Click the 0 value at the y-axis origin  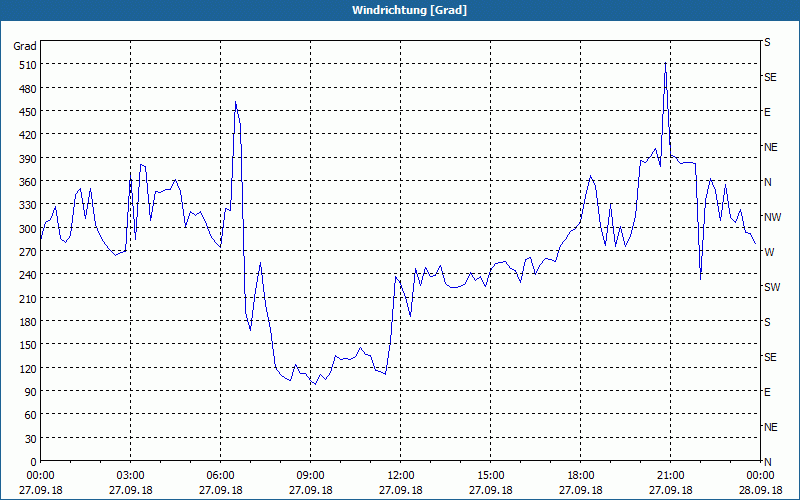pos(34,462)
